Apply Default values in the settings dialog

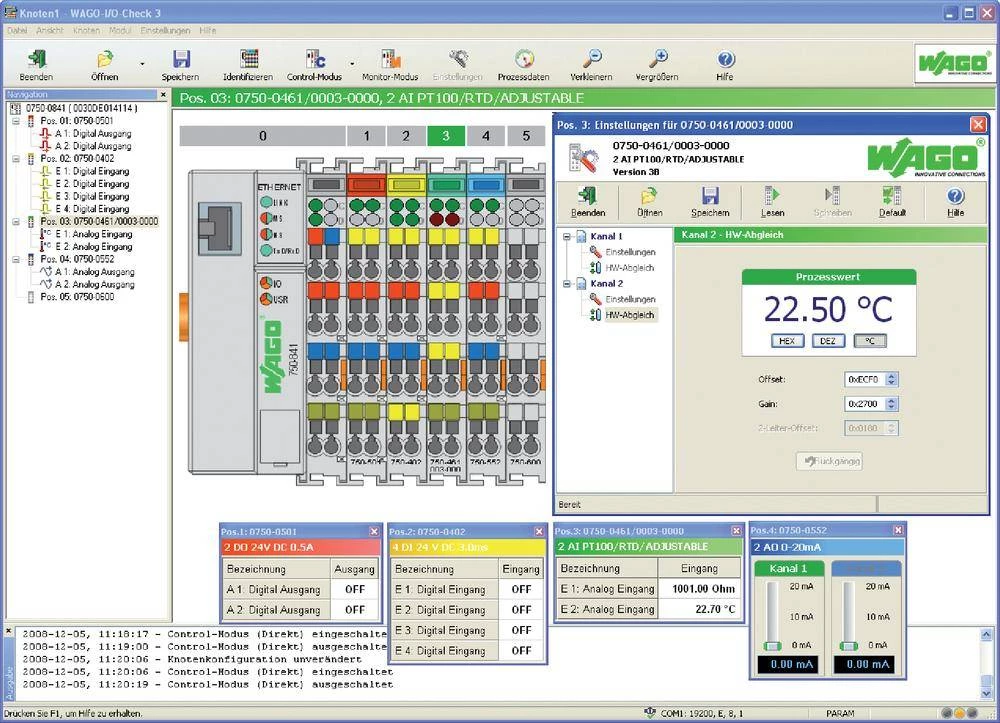click(889, 200)
